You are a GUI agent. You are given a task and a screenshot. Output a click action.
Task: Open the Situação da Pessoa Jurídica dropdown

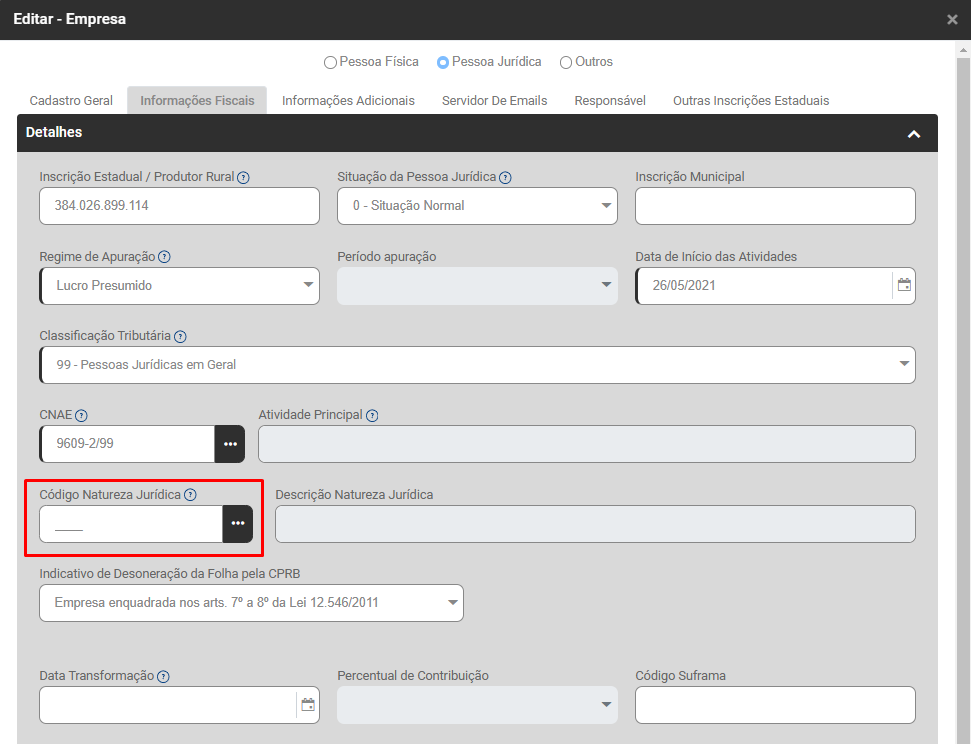coord(477,206)
